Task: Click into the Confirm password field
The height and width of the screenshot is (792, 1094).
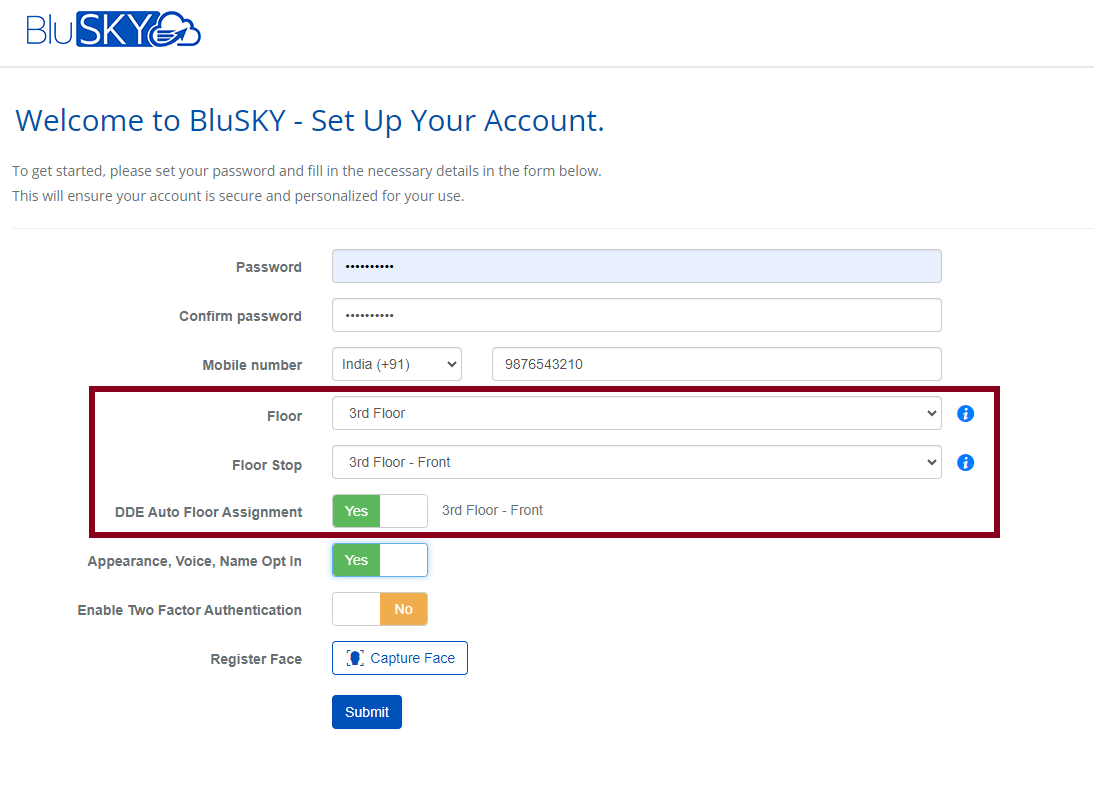Action: click(636, 315)
